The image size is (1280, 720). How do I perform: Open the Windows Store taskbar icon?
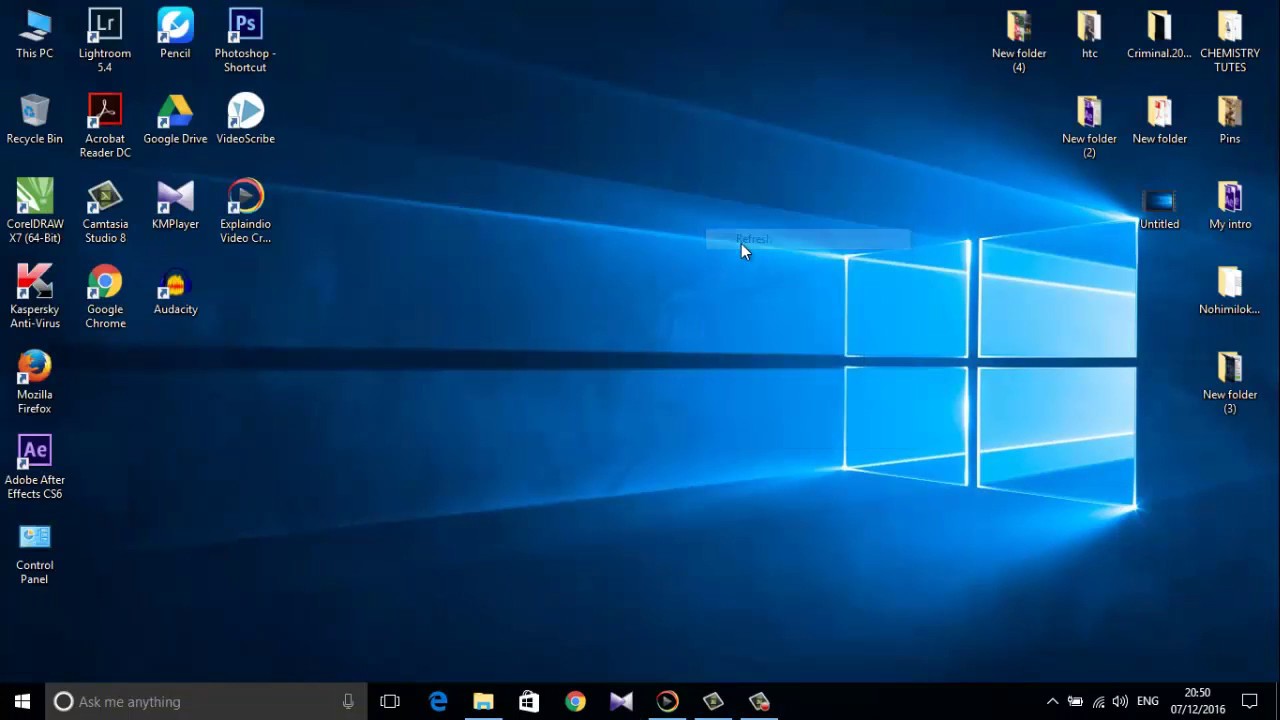(x=529, y=701)
